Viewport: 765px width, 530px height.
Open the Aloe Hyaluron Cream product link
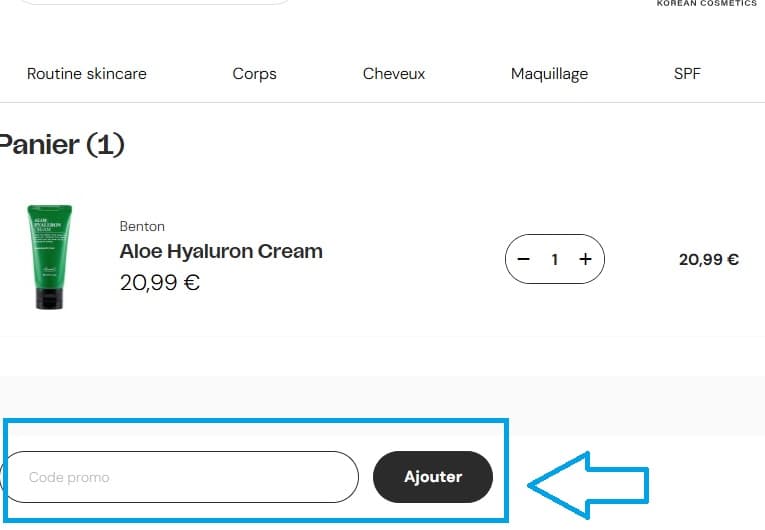coord(221,251)
